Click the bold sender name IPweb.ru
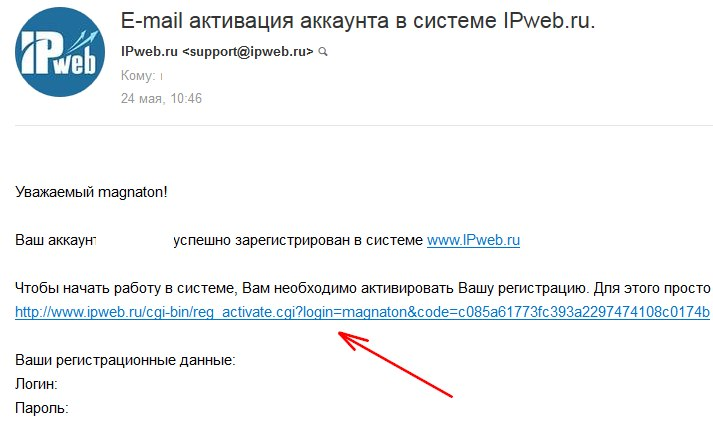The height and width of the screenshot is (432, 713). point(149,52)
